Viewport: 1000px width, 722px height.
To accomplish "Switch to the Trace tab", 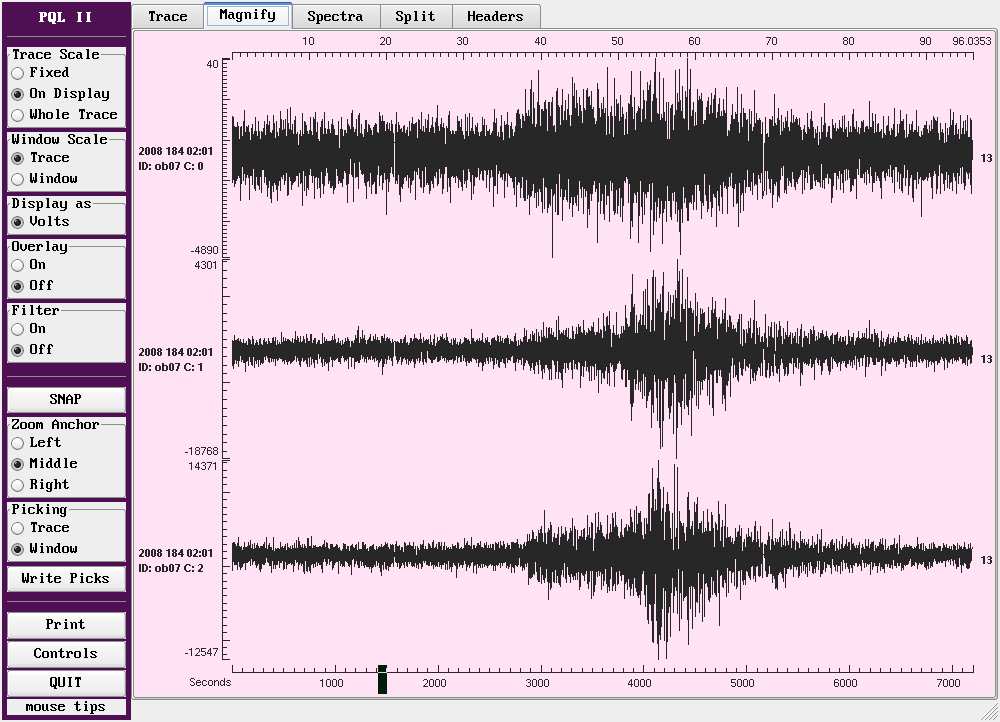I will [168, 16].
